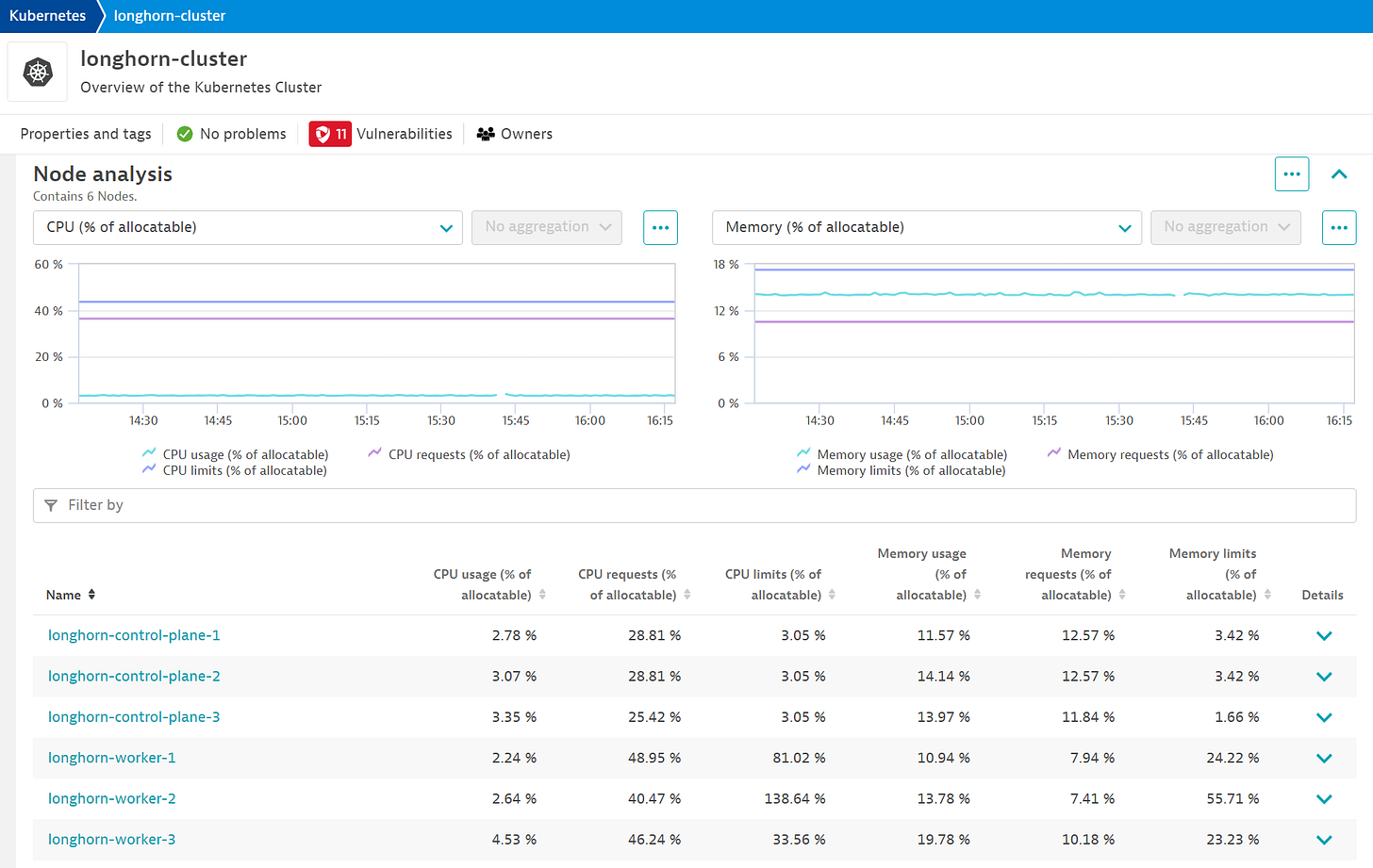1373x868 pixels.
Task: Open Memory chart No aggregation dropdown
Action: (x=1226, y=227)
